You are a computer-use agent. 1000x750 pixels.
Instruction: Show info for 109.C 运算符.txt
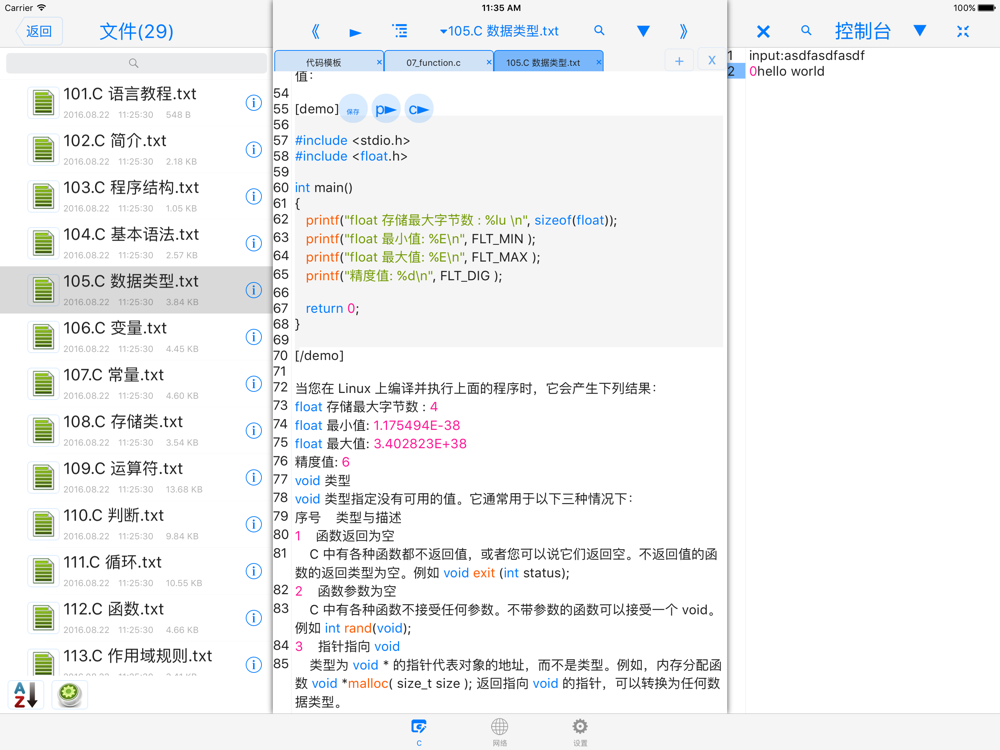(254, 477)
